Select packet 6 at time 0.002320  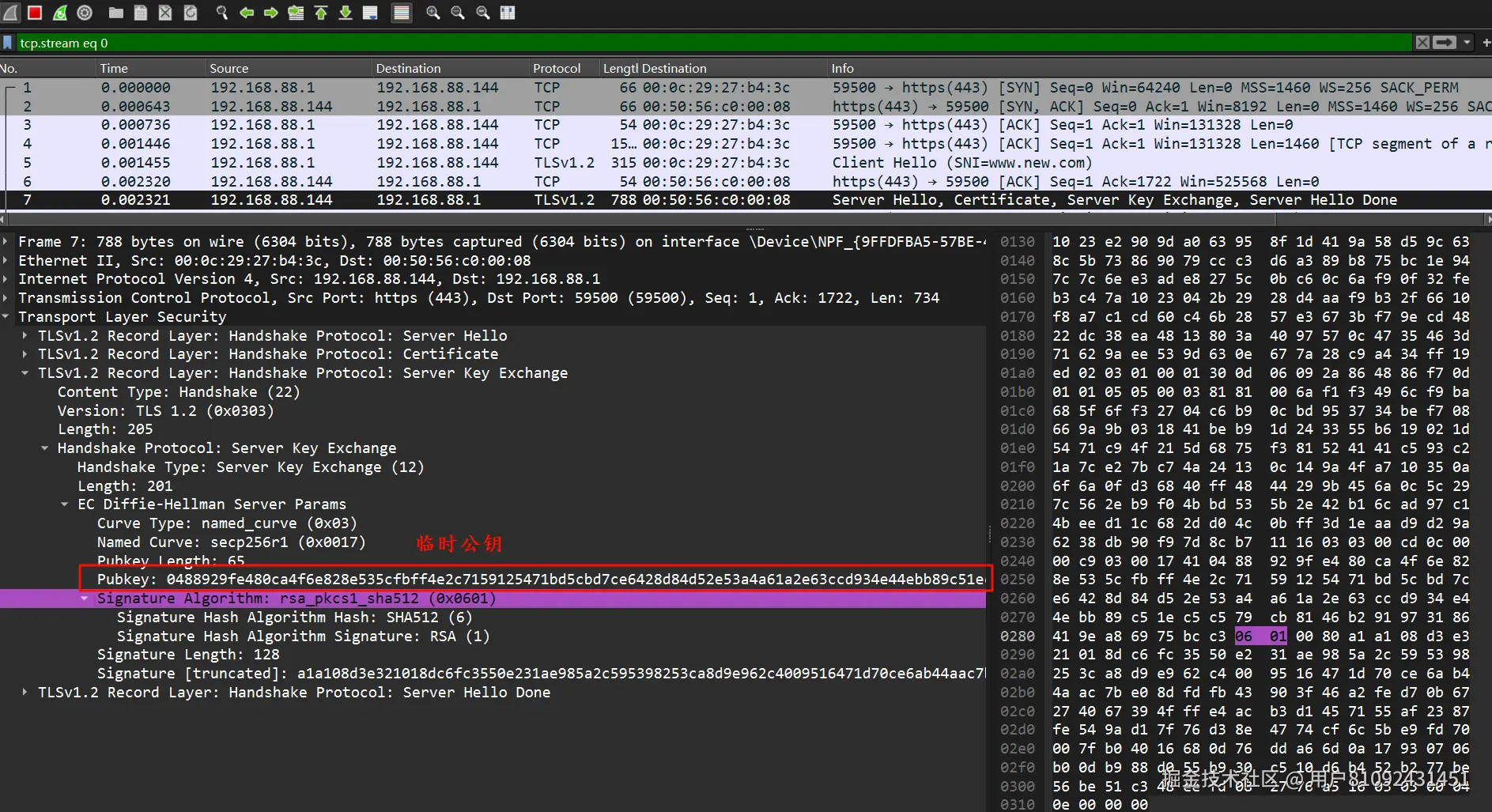(746, 182)
